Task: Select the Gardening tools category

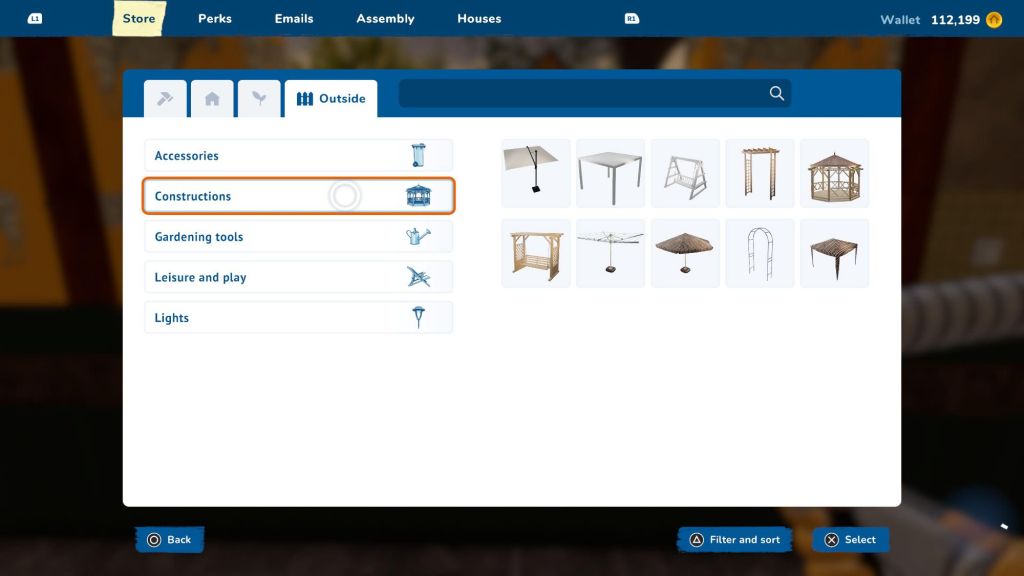Action: pos(298,237)
